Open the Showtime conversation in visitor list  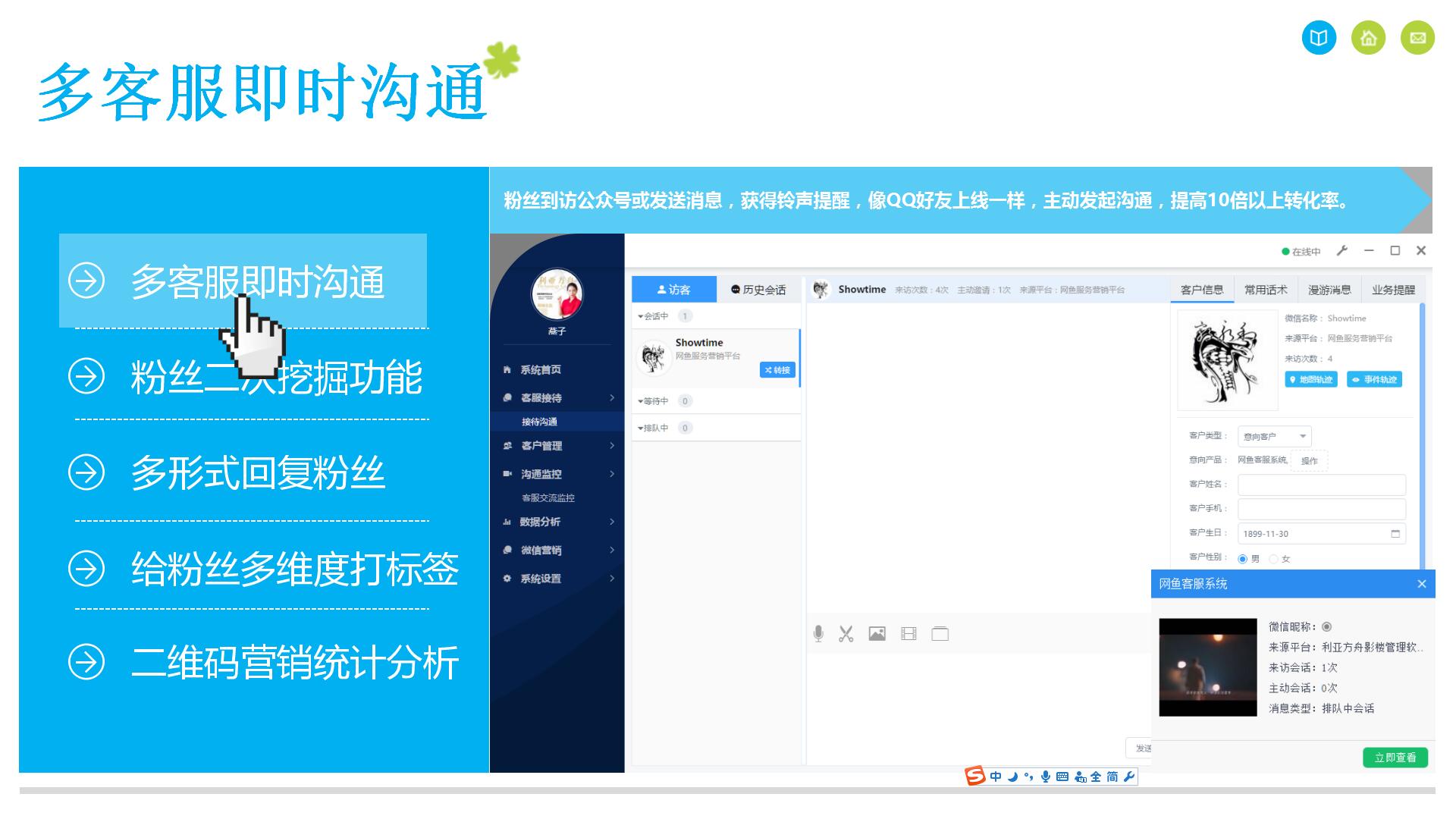coord(717,358)
